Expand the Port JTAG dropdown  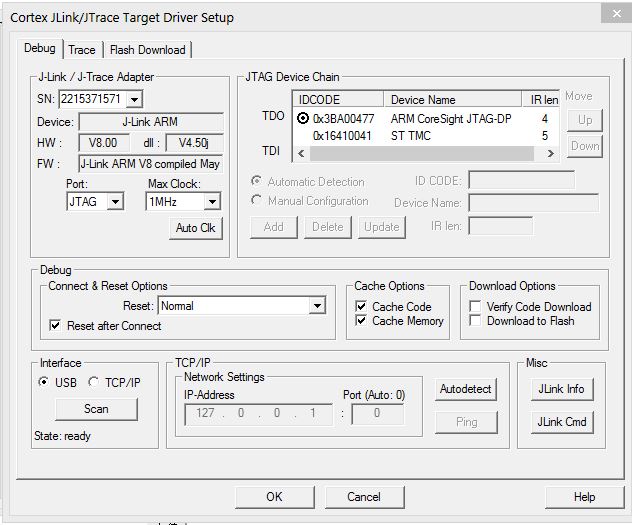(115, 201)
